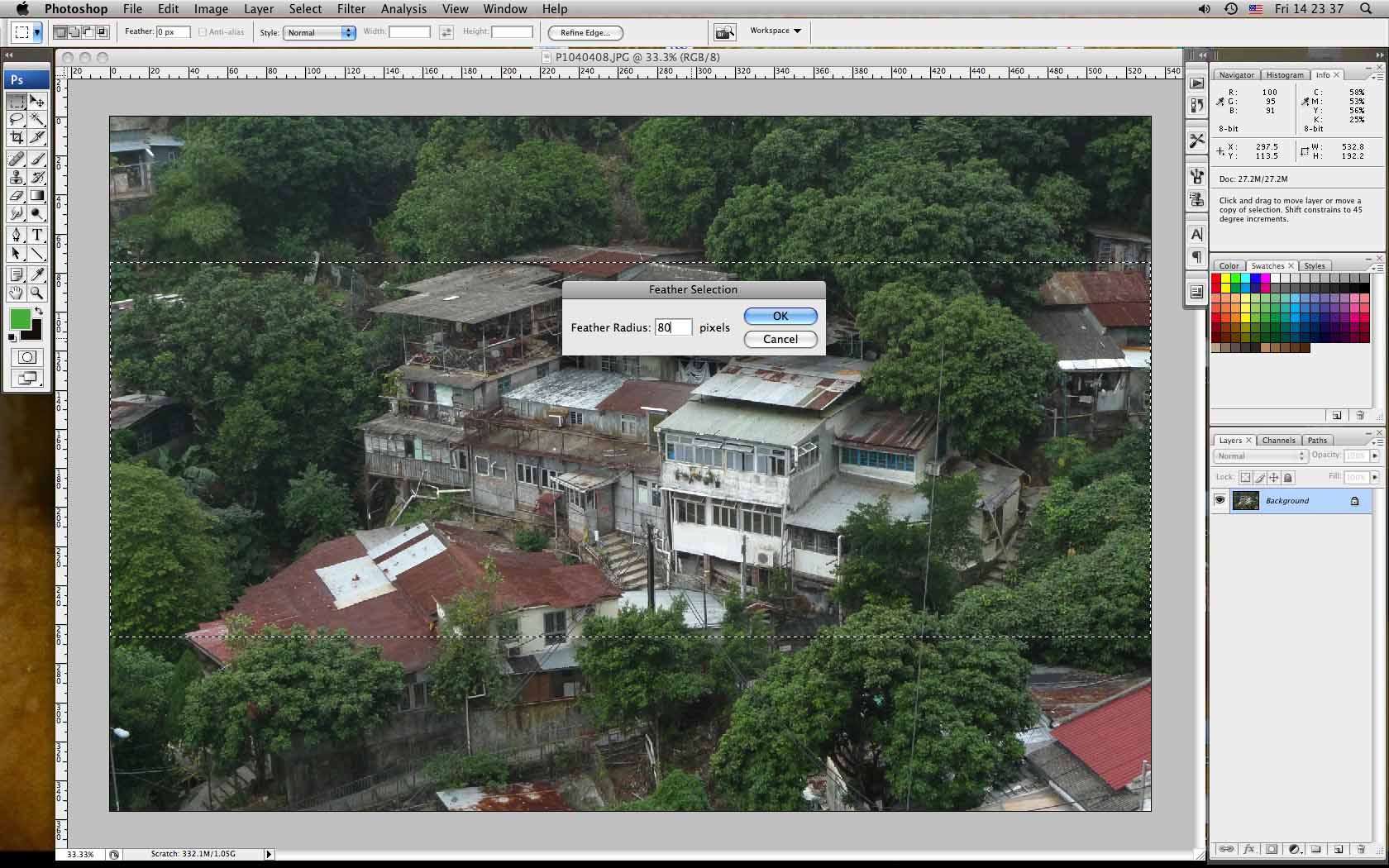Open the Analysis menu

point(403,9)
